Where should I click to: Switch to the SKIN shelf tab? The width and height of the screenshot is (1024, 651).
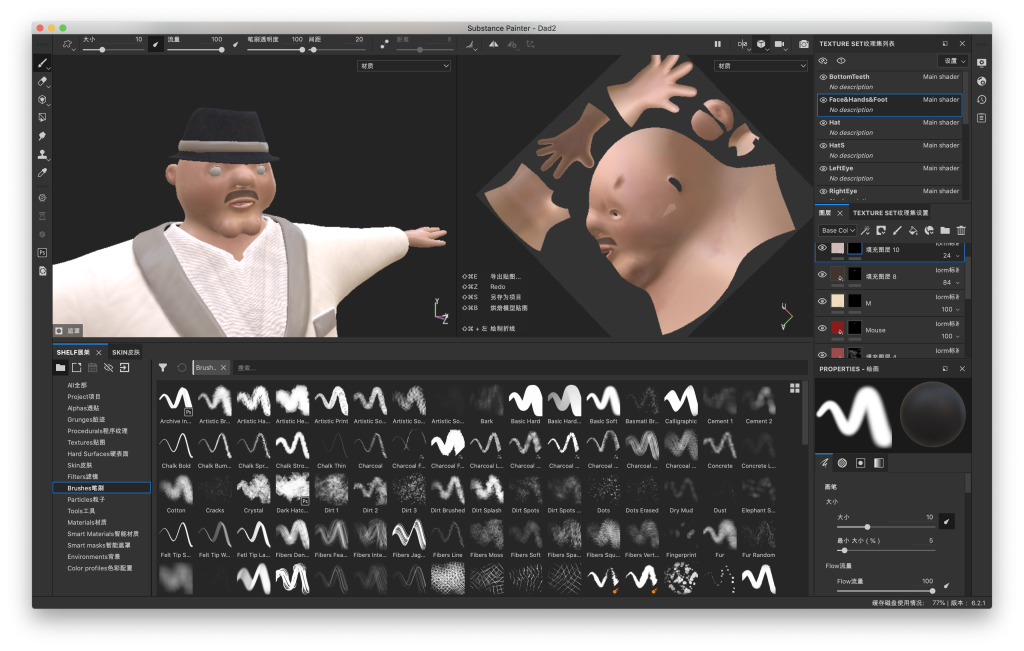point(126,353)
